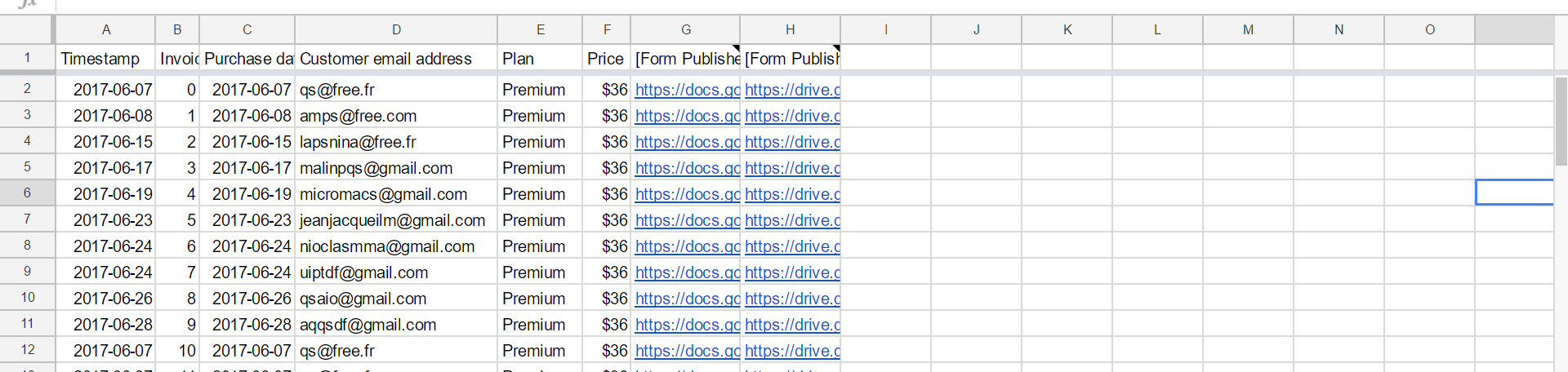The height and width of the screenshot is (372, 1568).
Task: Click the formula fx icon
Action: point(27,4)
